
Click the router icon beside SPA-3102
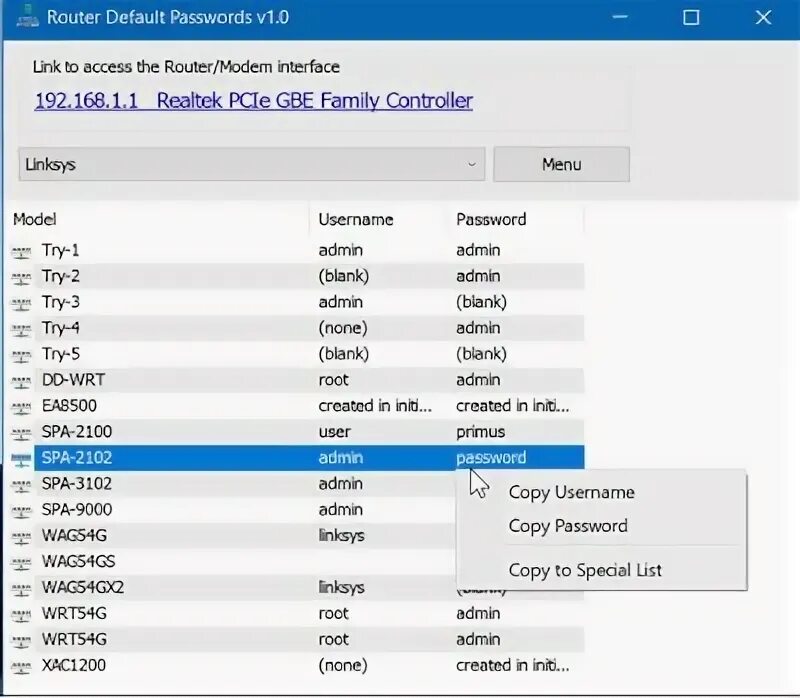[x=21, y=485]
